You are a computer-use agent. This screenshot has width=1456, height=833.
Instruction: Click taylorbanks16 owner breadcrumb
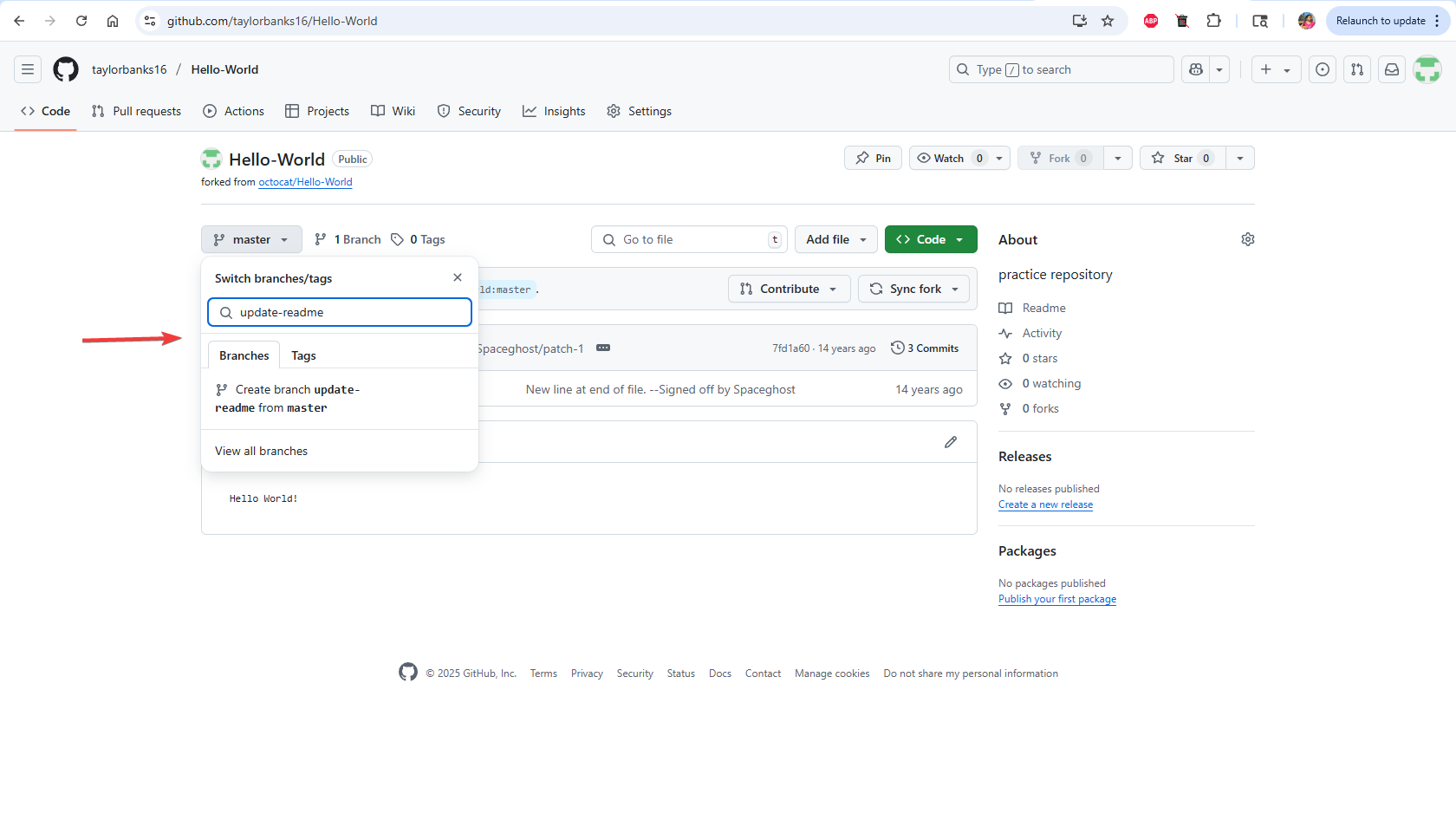pos(129,69)
